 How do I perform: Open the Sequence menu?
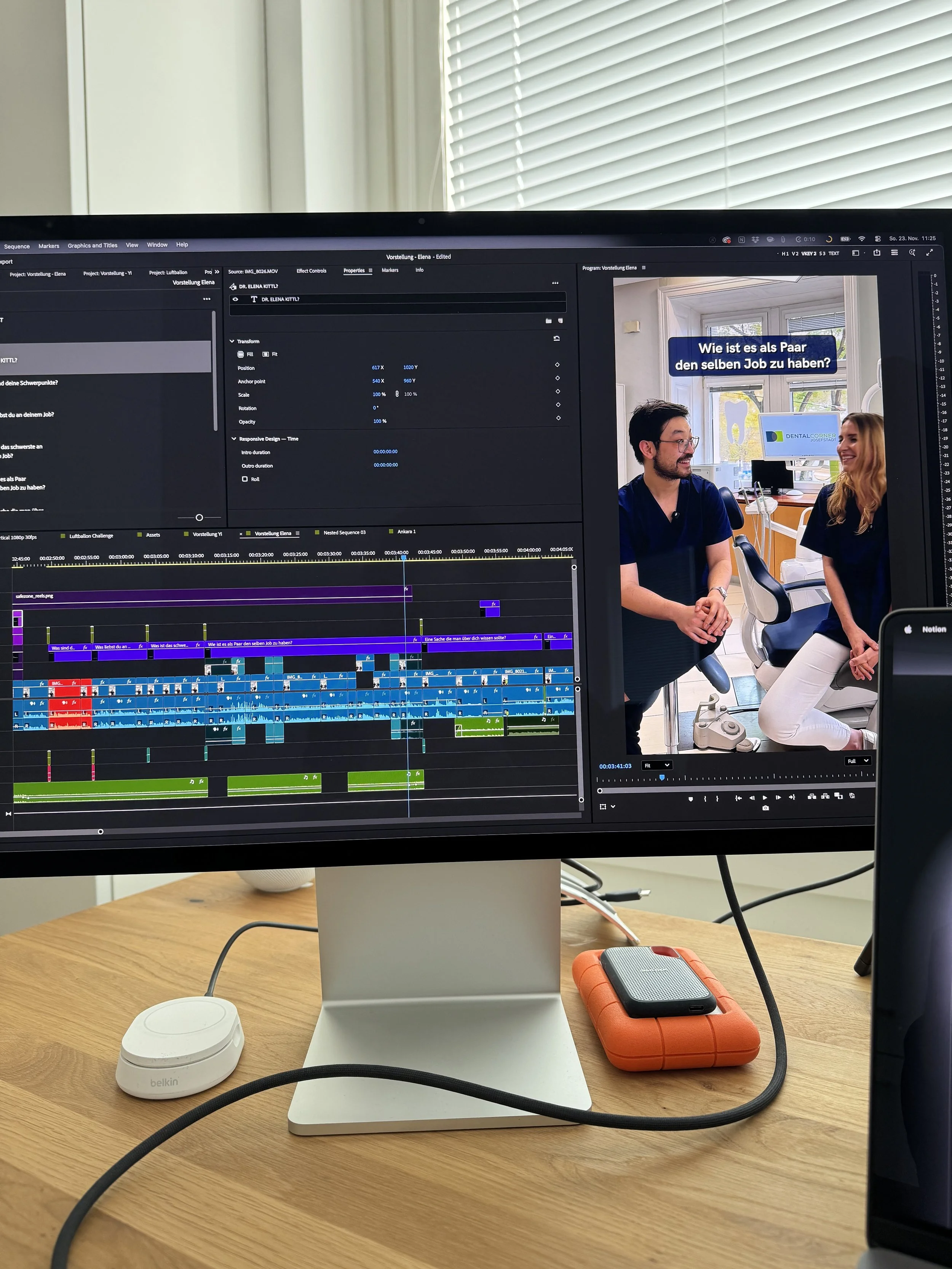click(x=17, y=247)
